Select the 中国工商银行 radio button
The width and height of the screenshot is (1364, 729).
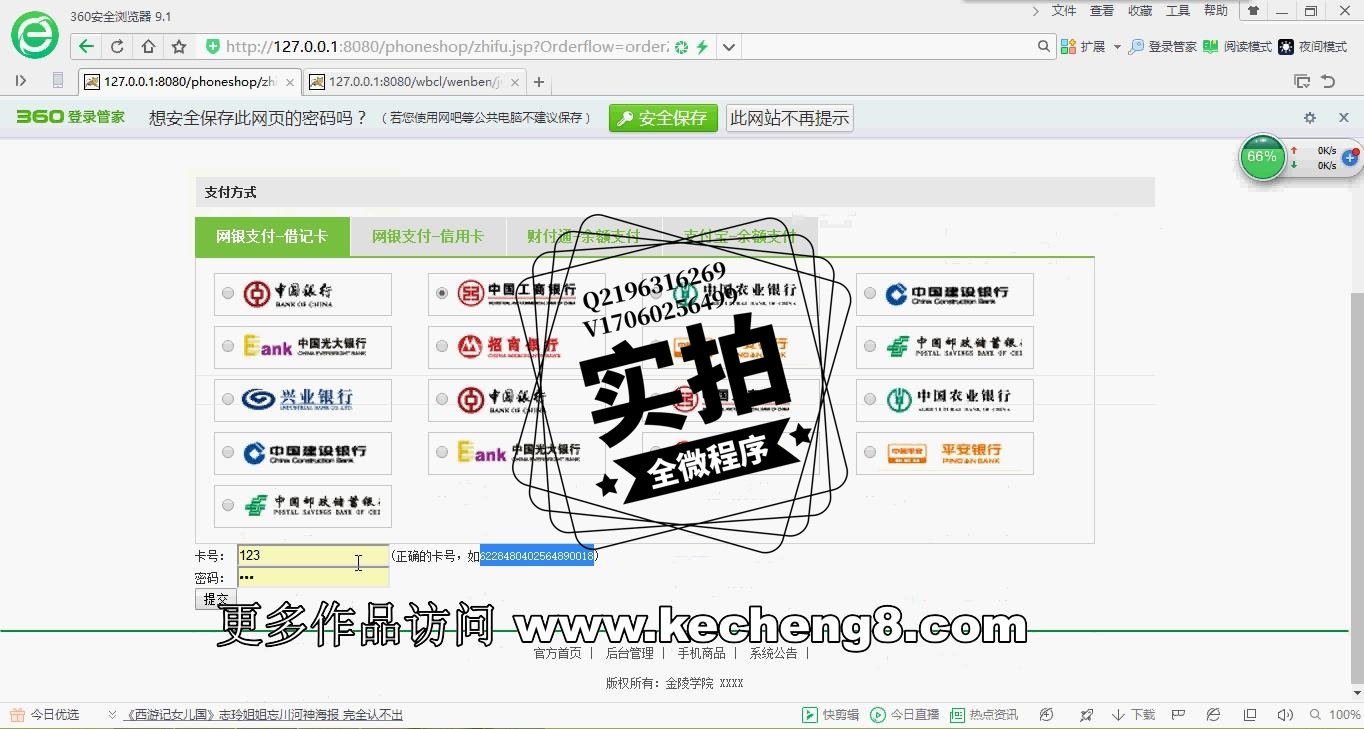pos(442,293)
